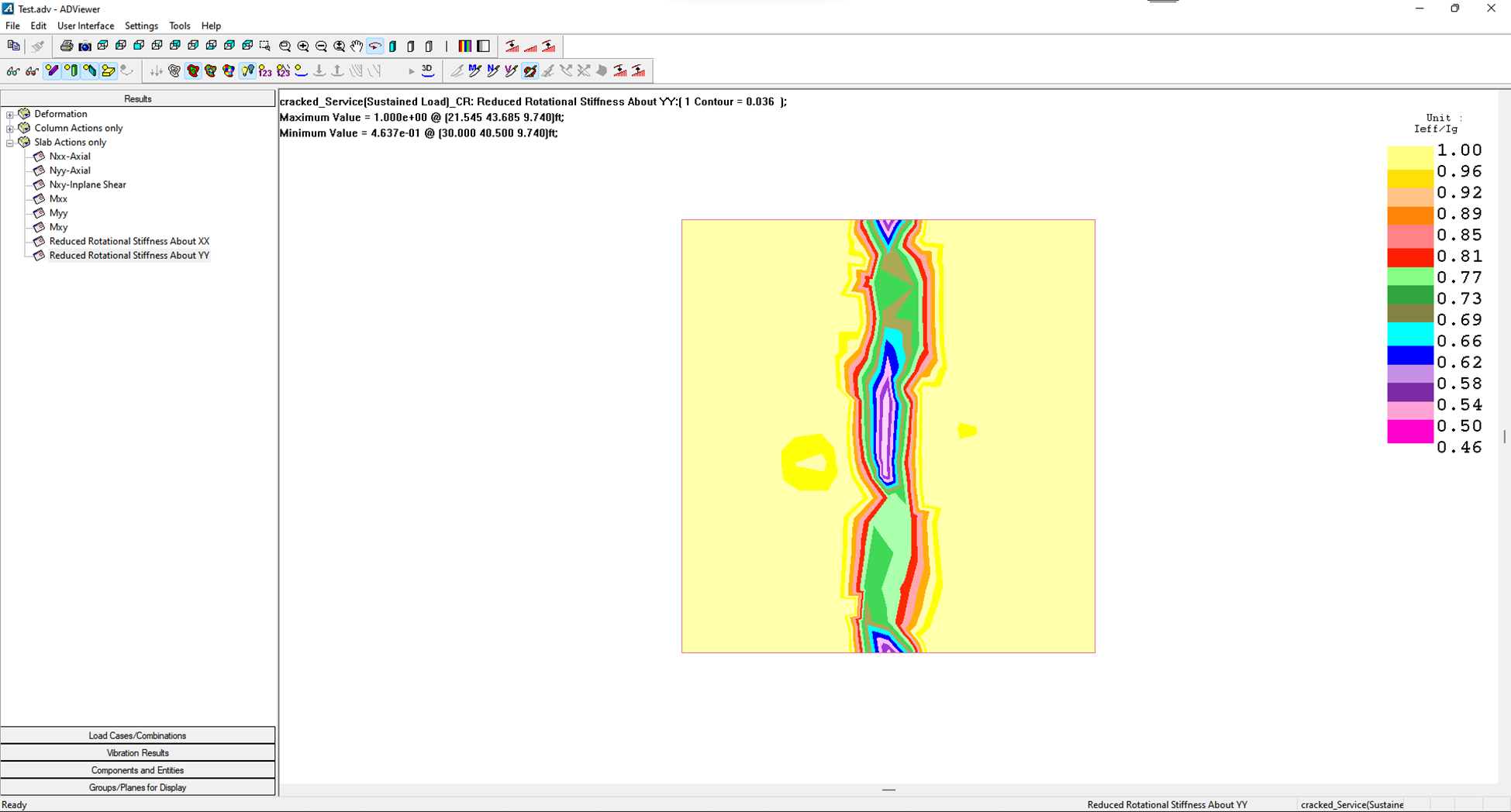
Task: Click the camera snapshot icon
Action: click(x=85, y=46)
